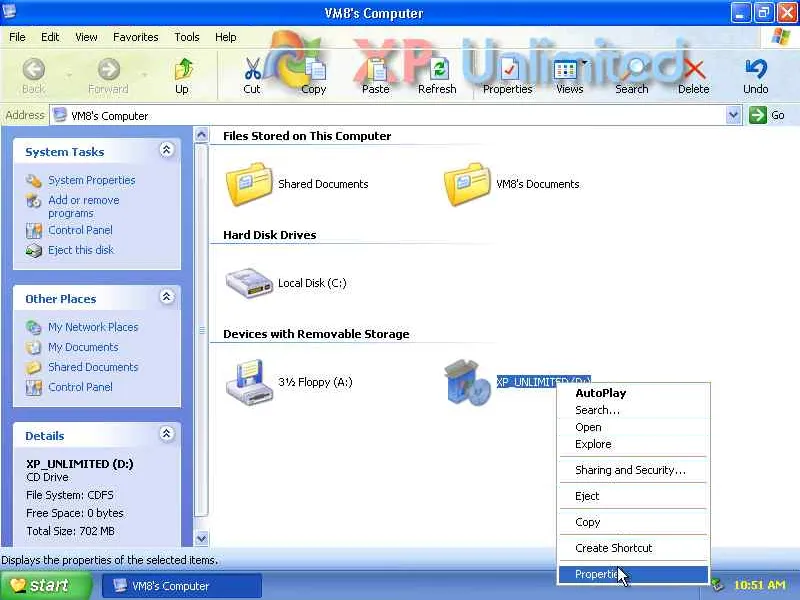
Task: Go up one folder level
Action: (x=182, y=76)
